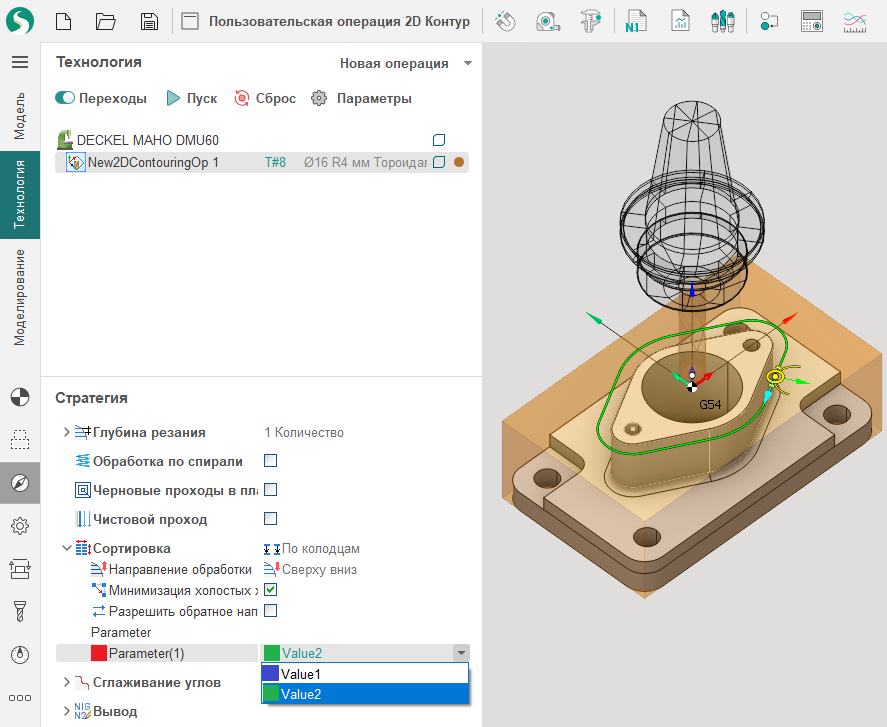Click the red Parameter(1) color swatch
Viewport: 887px width, 727px height.
pyautogui.click(x=99, y=653)
